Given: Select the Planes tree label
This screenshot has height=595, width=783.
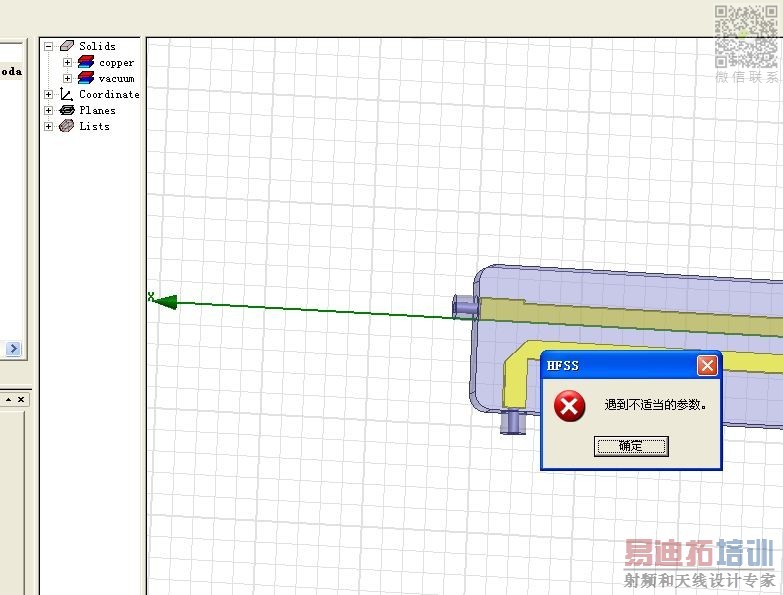Looking at the screenshot, I should coord(97,110).
